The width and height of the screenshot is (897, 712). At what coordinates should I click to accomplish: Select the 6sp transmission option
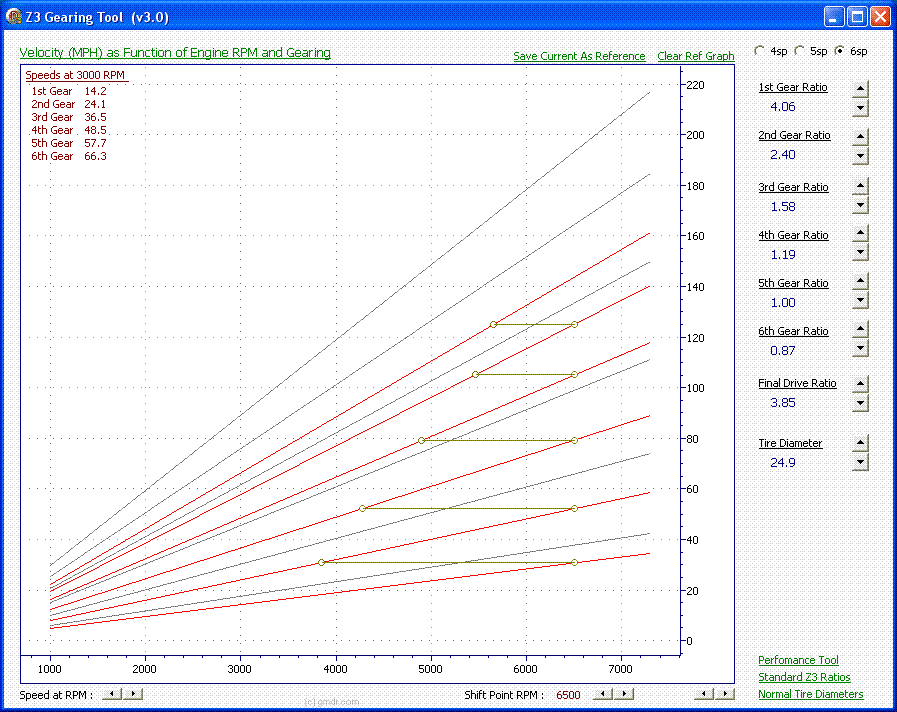tap(839, 50)
